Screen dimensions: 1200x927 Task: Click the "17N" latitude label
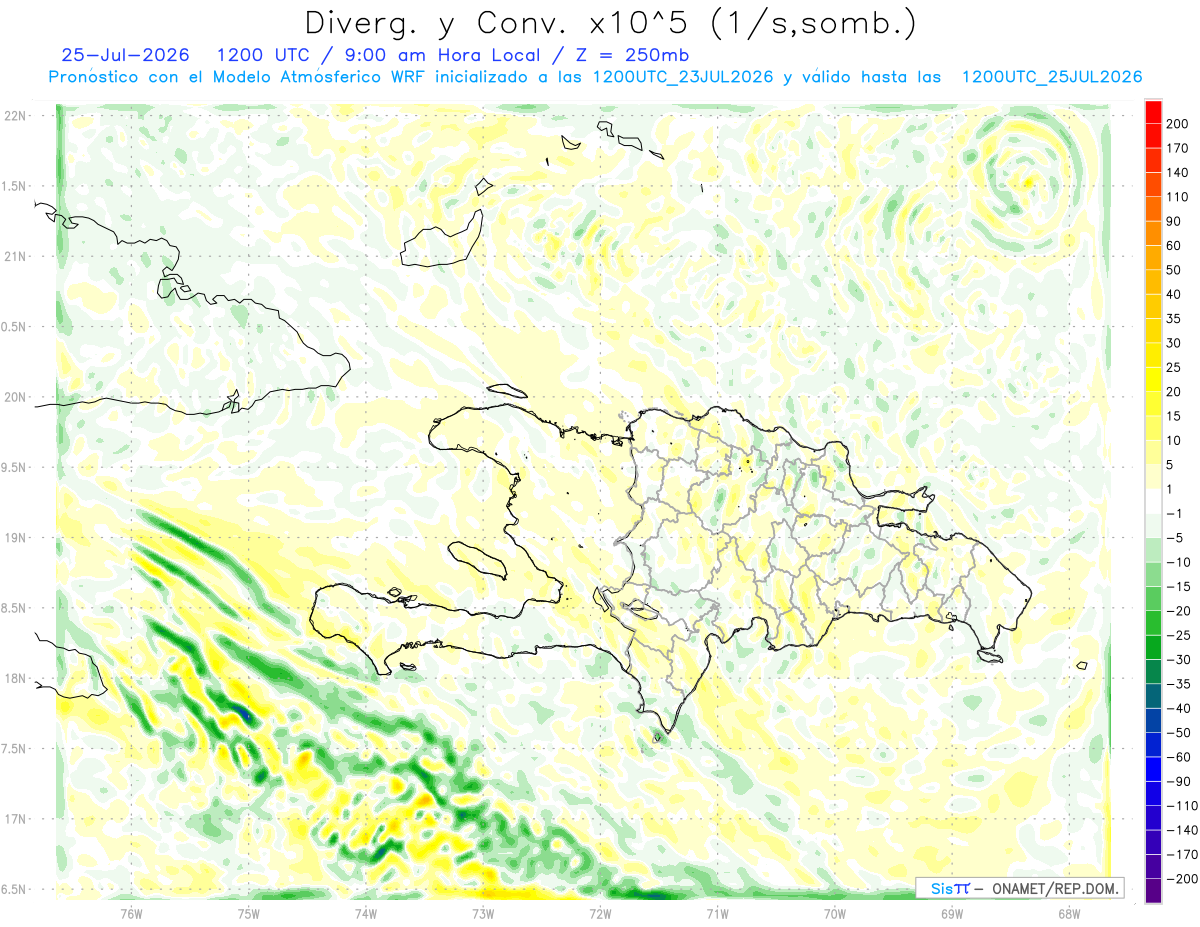pos(15,819)
